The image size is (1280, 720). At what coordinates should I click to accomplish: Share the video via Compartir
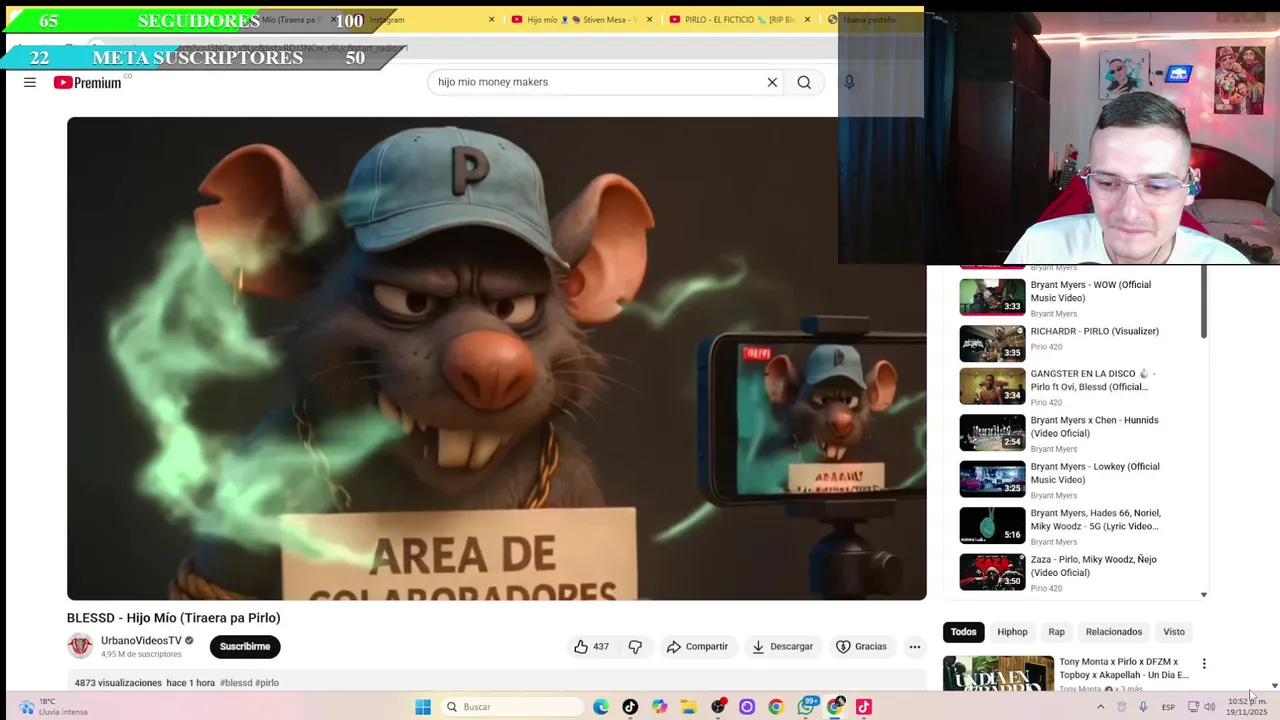pyautogui.click(x=697, y=646)
